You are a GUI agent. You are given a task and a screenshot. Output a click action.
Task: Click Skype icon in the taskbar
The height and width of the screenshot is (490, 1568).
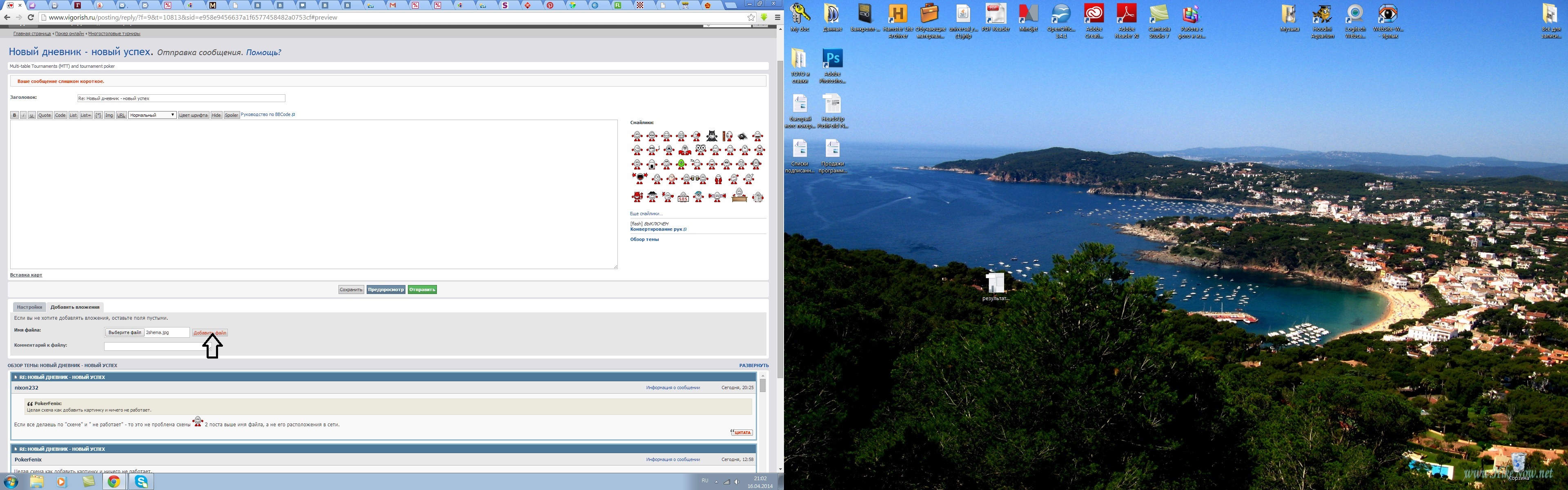(141, 481)
